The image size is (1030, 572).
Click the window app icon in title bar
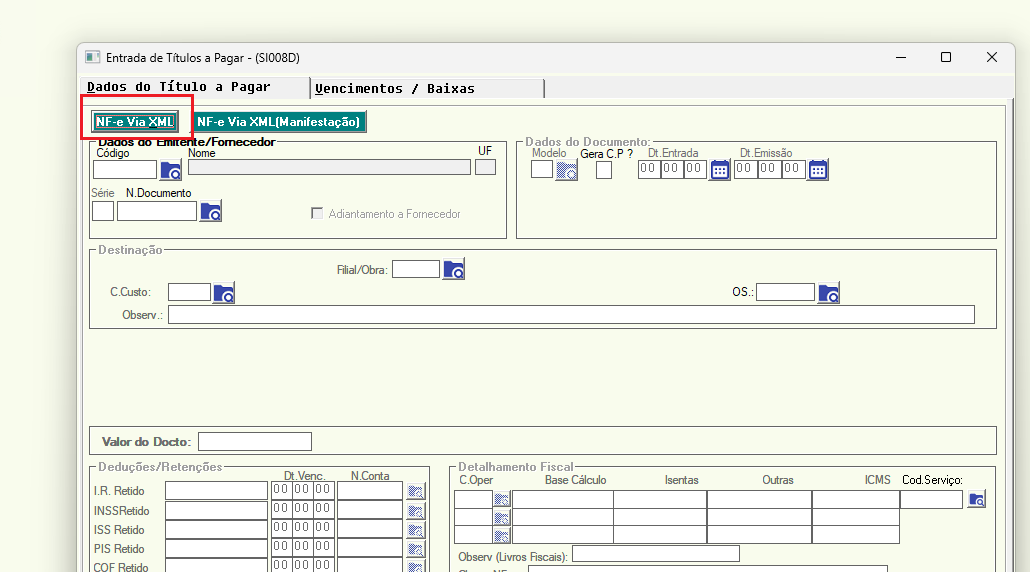click(93, 57)
